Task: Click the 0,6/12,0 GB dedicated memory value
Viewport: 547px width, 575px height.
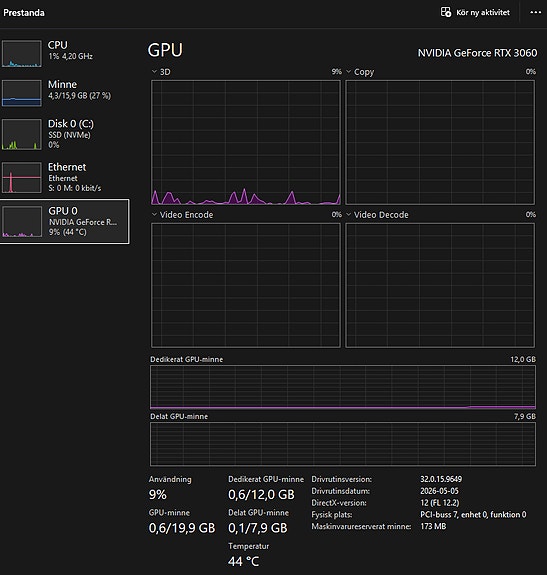Action: (261, 495)
